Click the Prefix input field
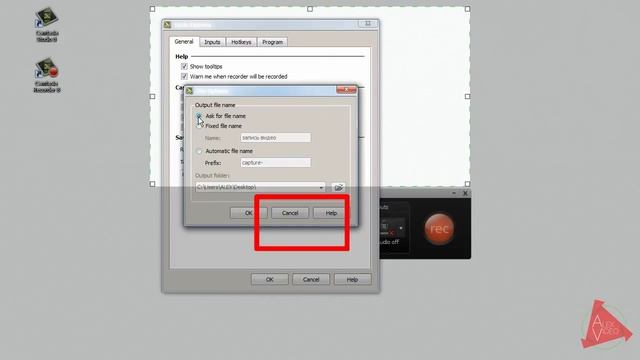The height and width of the screenshot is (360, 640). click(276, 163)
